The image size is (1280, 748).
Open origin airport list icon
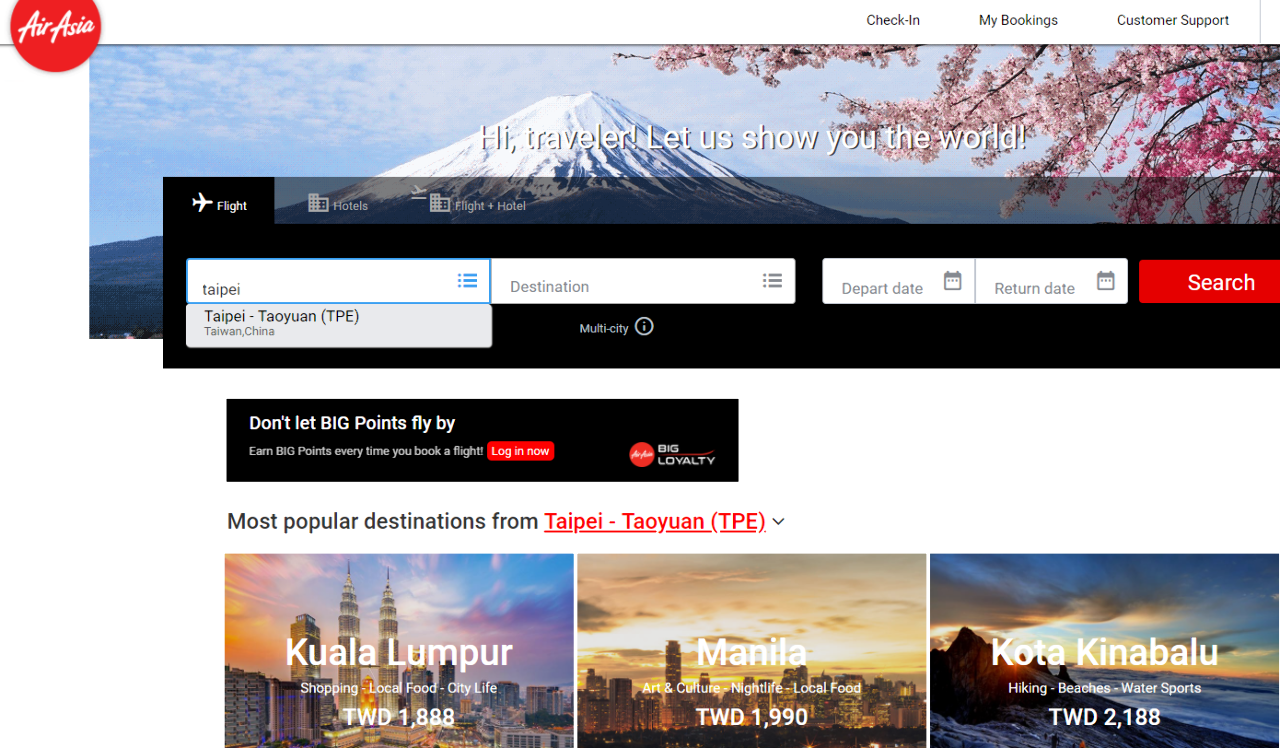click(x=467, y=281)
